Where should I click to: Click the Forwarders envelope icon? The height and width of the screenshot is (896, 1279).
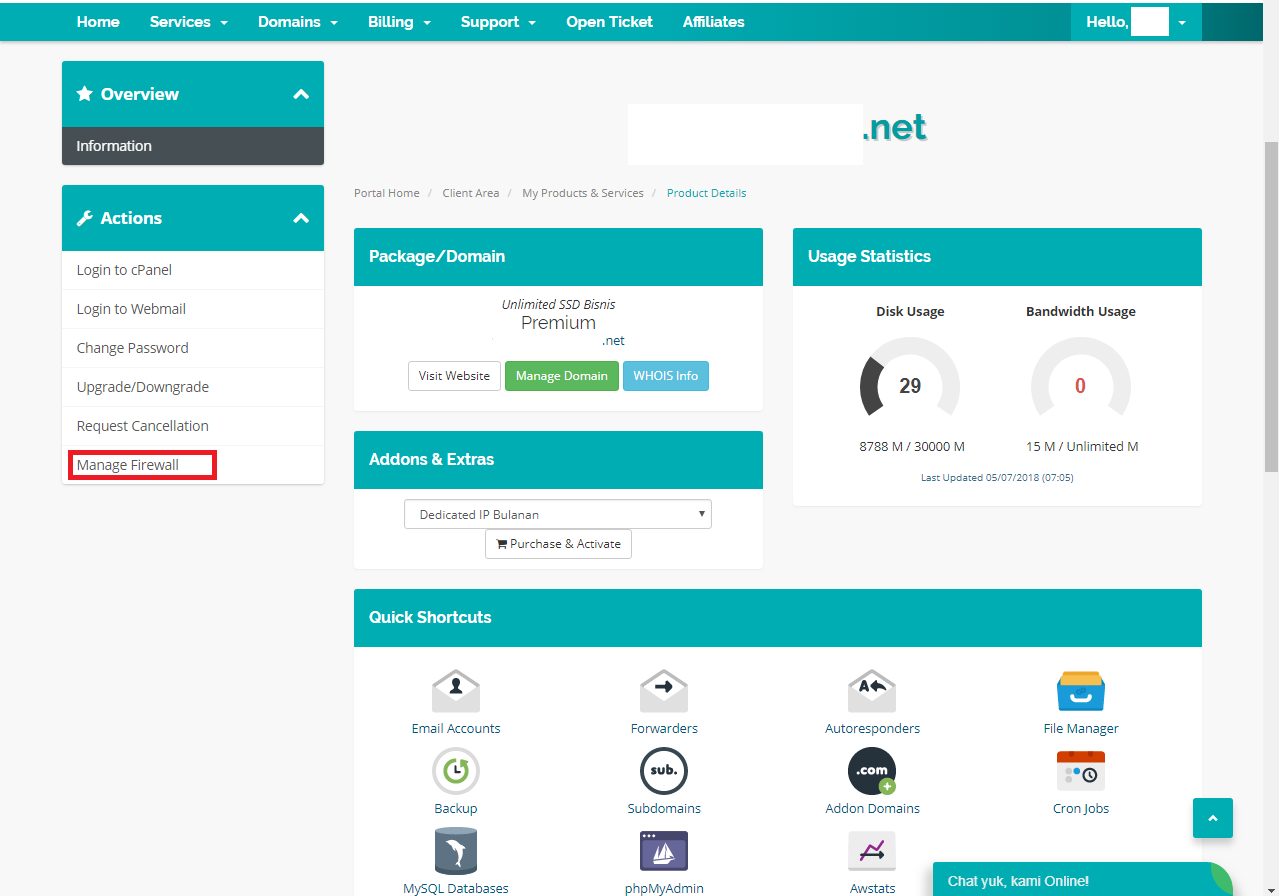click(x=664, y=691)
